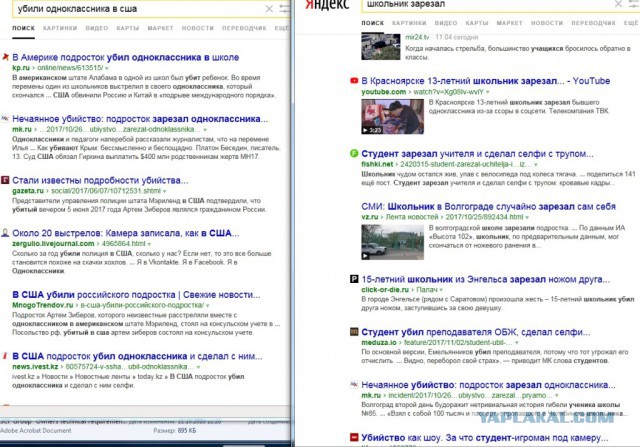Click the Yandex logo in right window
The image size is (640, 447).
(x=327, y=4)
